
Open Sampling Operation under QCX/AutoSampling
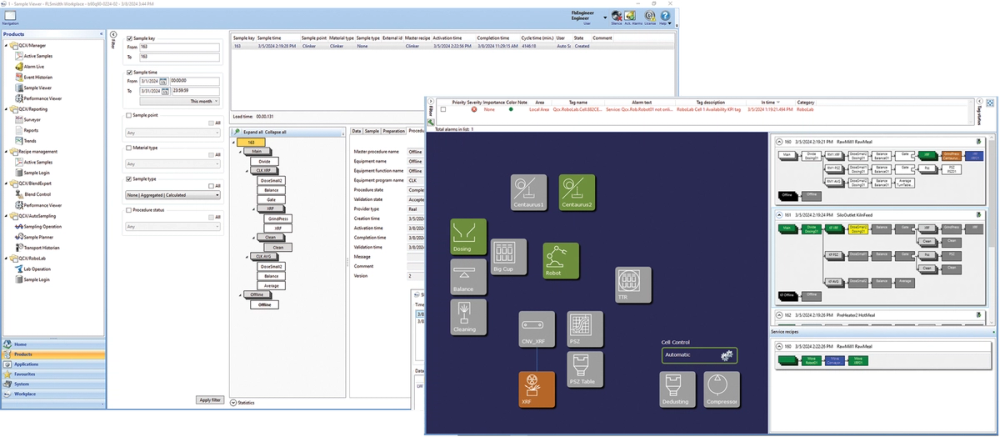coord(41,226)
